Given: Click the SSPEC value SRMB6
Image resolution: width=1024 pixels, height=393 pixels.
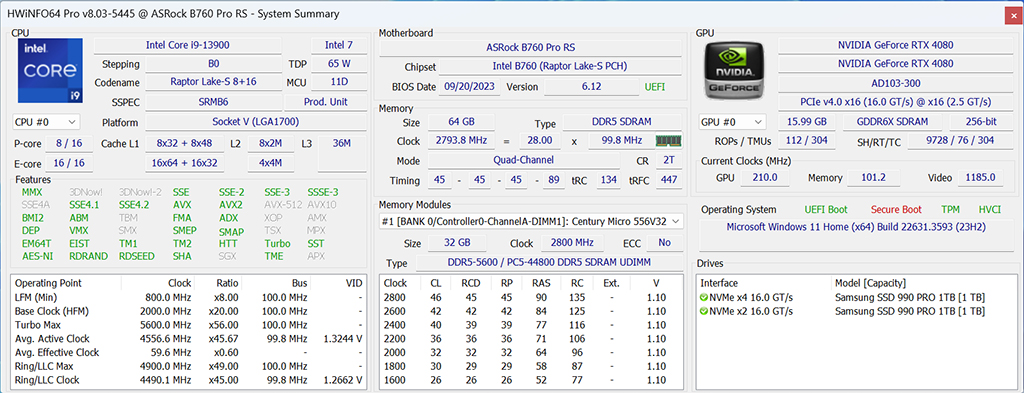Looking at the screenshot, I should 214,102.
